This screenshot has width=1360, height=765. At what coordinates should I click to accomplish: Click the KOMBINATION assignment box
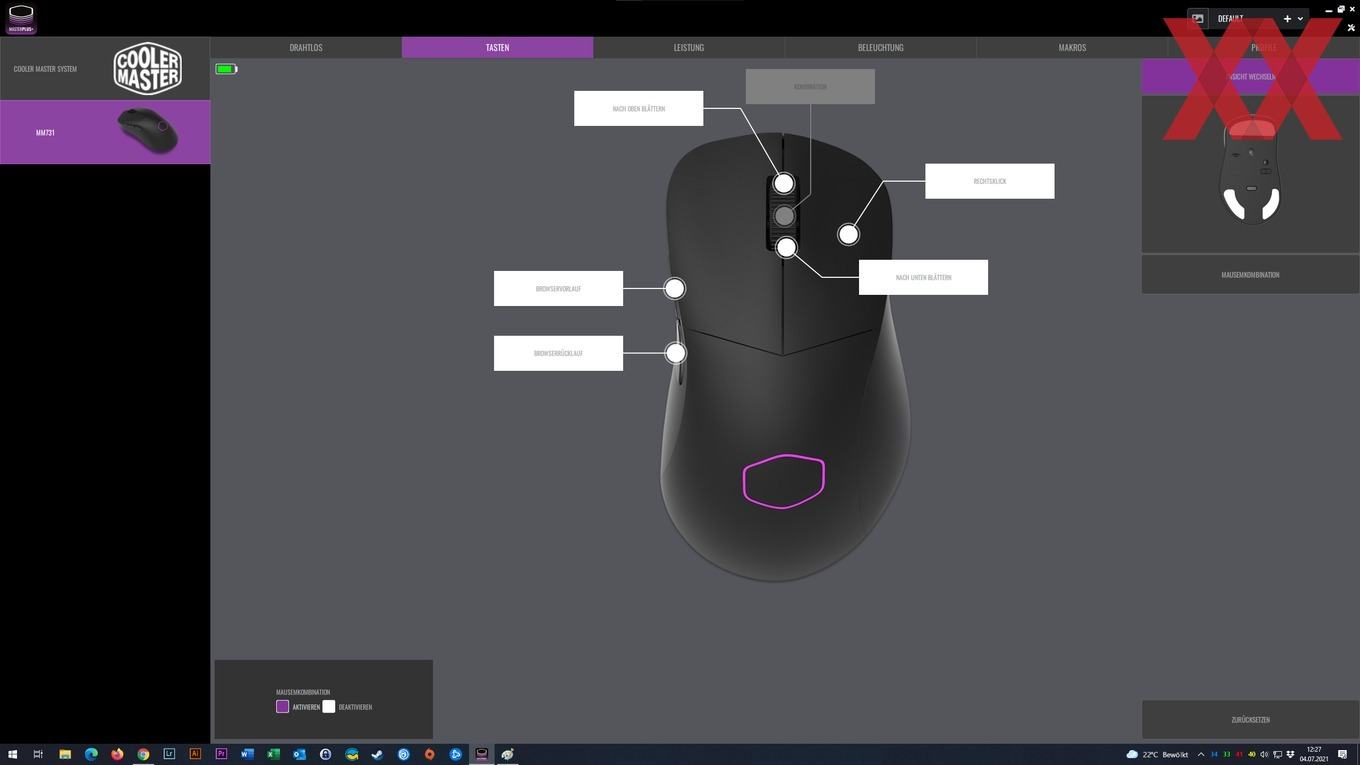(810, 86)
